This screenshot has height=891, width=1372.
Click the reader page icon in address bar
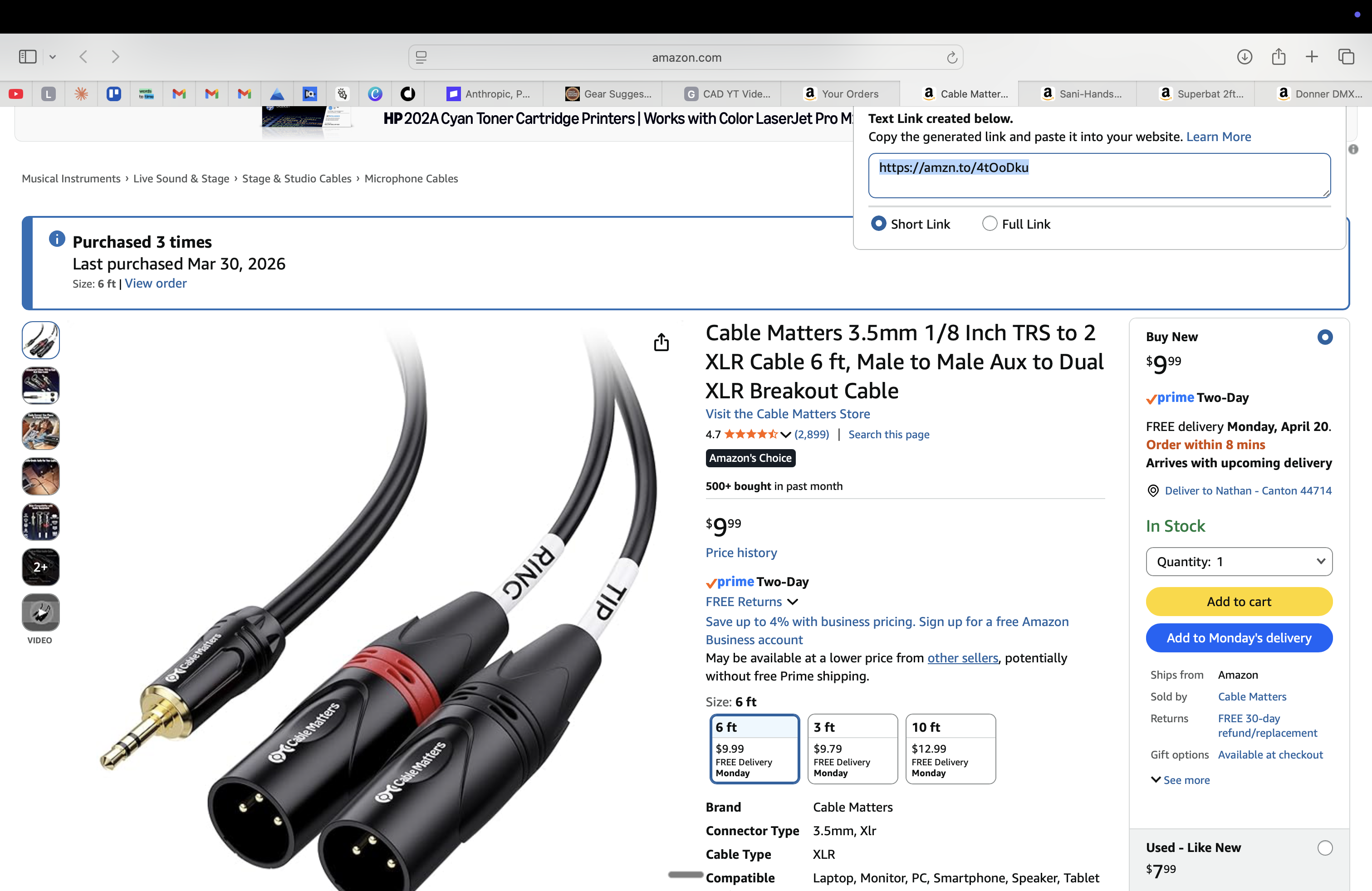point(421,57)
